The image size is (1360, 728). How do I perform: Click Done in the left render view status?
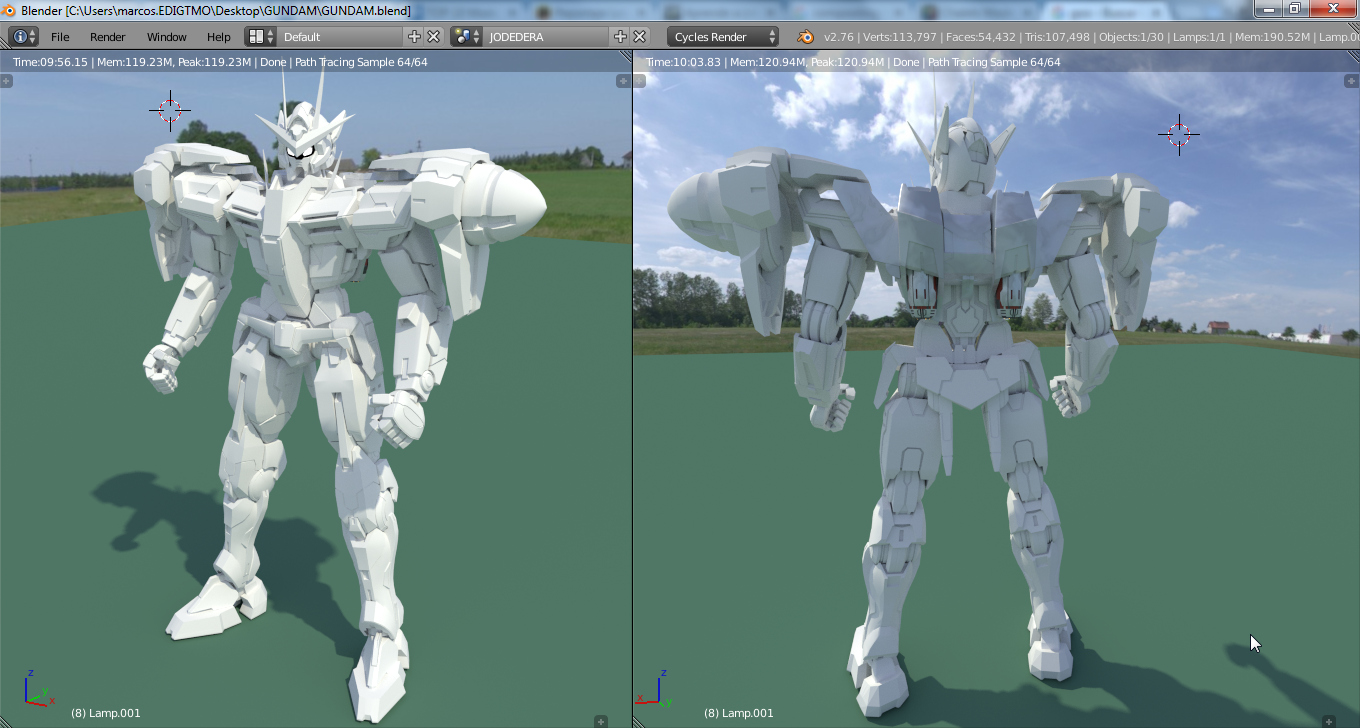tap(272, 62)
